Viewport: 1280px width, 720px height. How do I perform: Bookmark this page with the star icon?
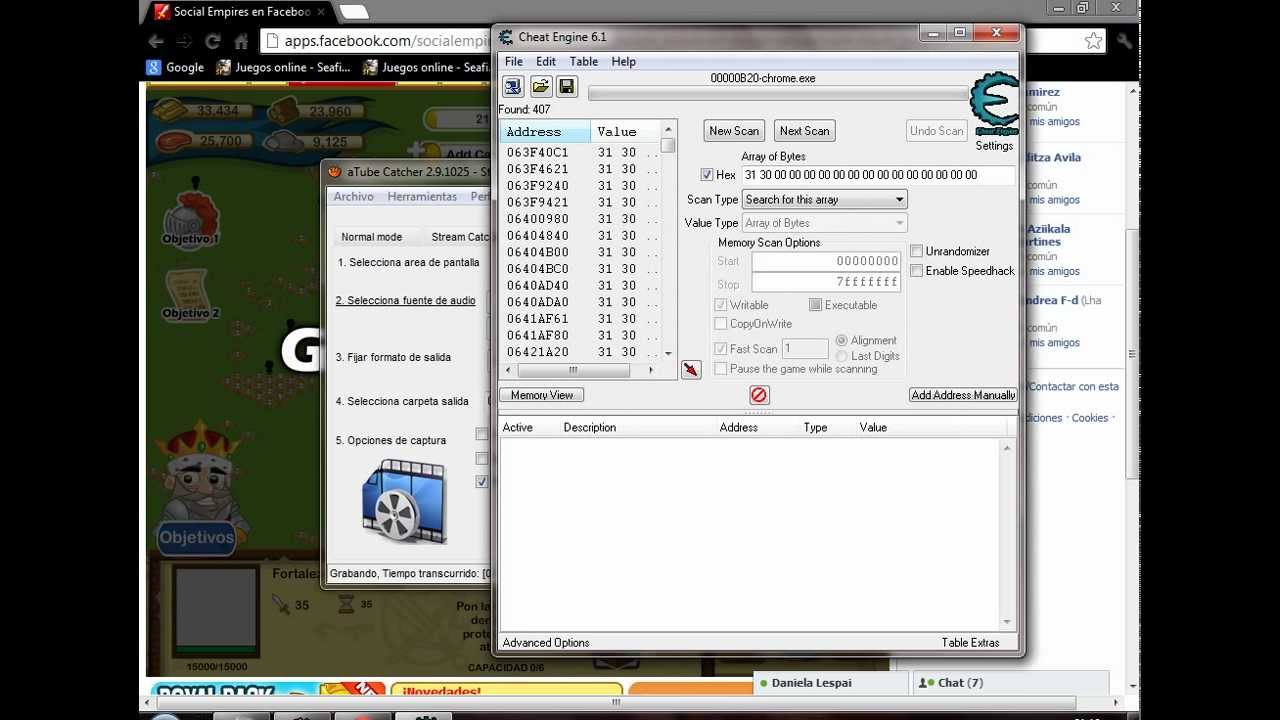click(x=1093, y=41)
